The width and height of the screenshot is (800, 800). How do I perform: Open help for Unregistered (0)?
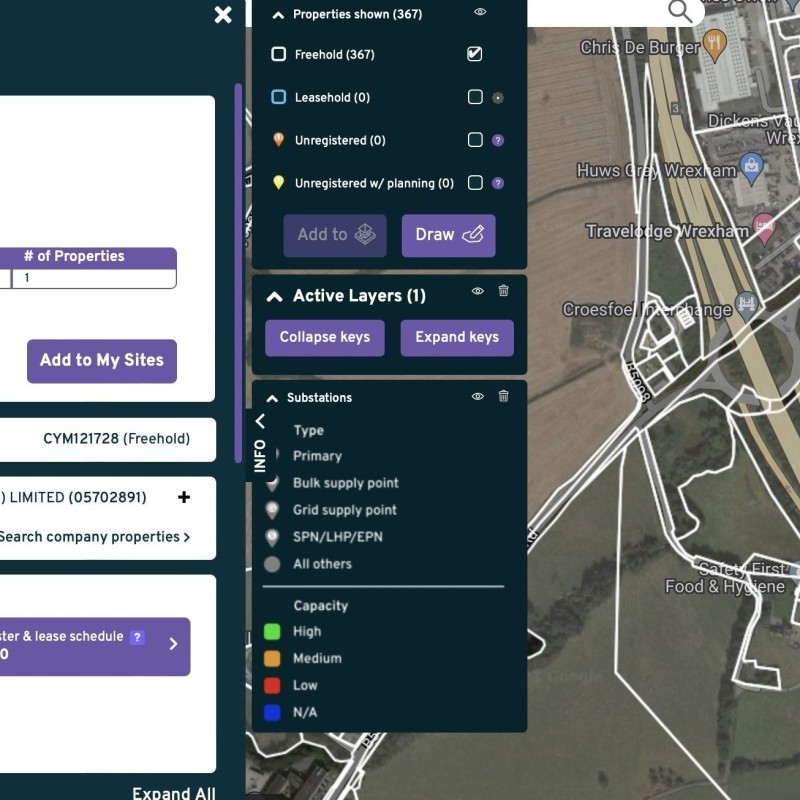[x=498, y=140]
